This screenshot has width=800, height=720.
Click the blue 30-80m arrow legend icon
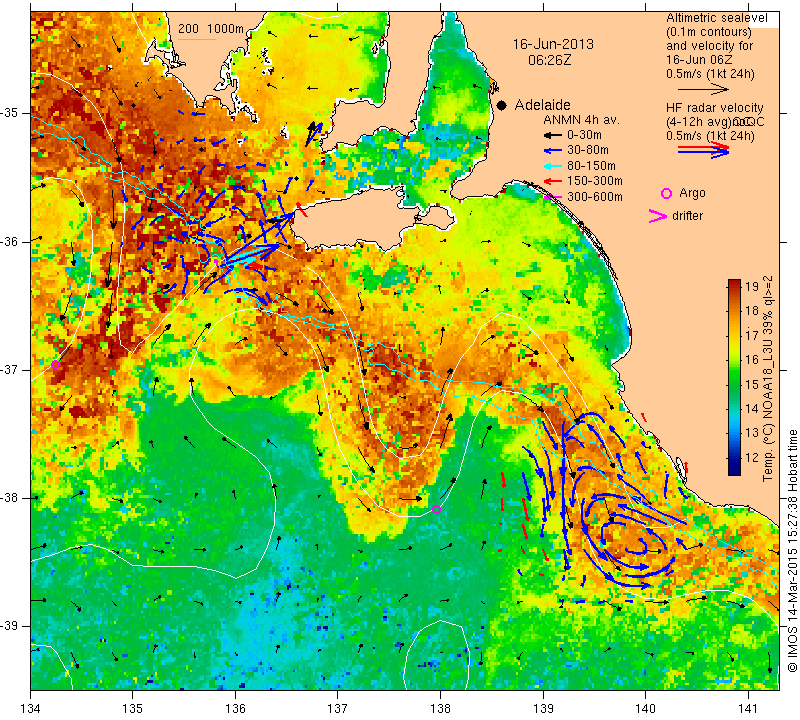pos(552,151)
